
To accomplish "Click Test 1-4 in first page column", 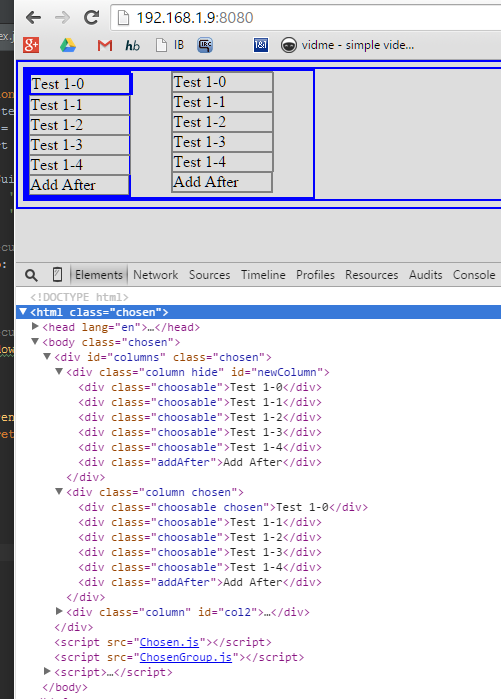I will pos(80,165).
